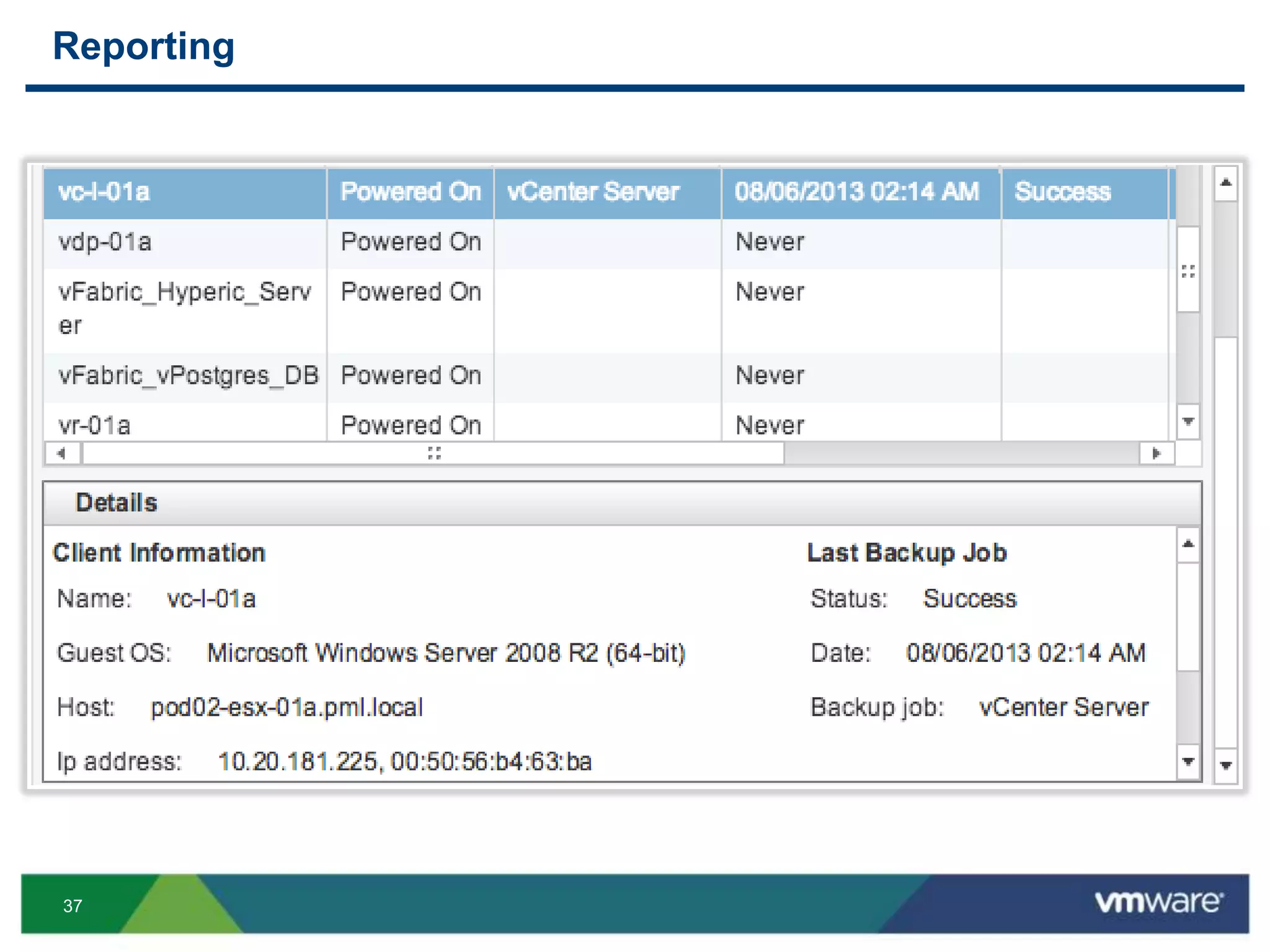Viewport: 1270px width, 952px height.
Task: Click outer window scroll up arrow
Action: tap(1225, 183)
